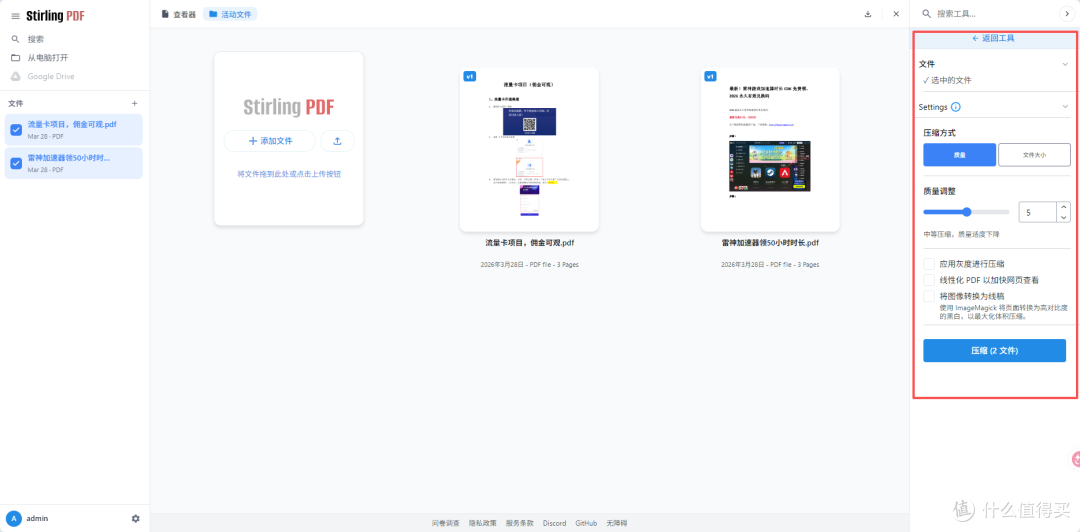Uncheck 流量卡项目，佣金可观.pdf in file list
Image resolution: width=1080 pixels, height=532 pixels.
point(16,130)
